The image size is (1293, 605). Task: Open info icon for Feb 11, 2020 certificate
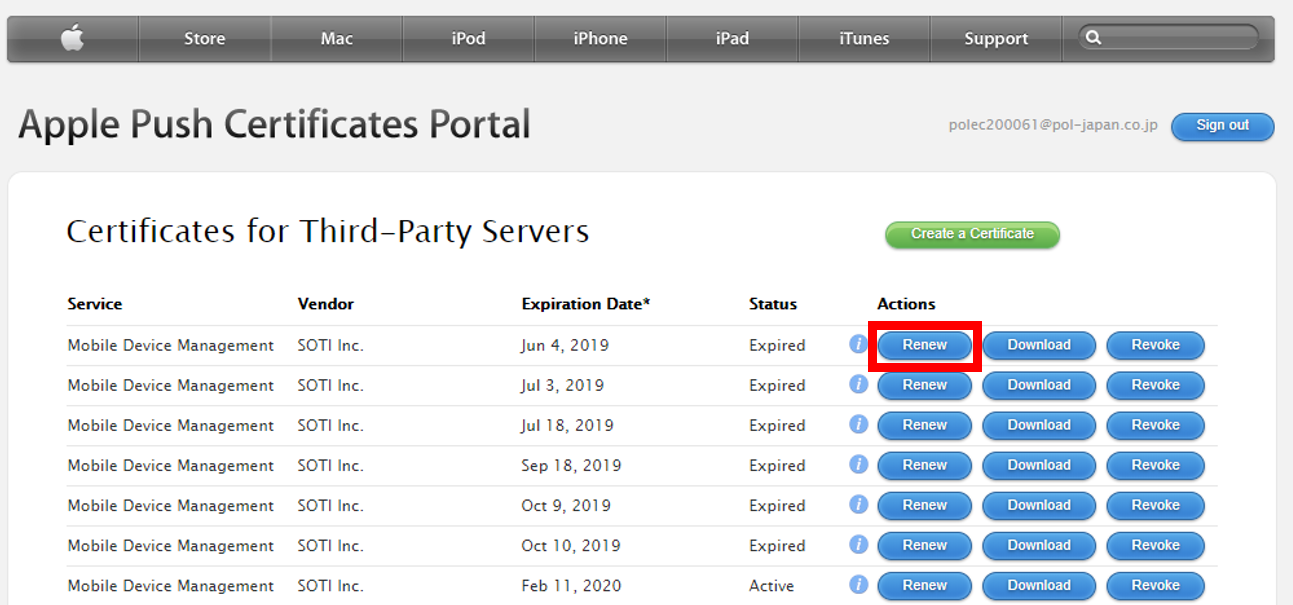[858, 584]
